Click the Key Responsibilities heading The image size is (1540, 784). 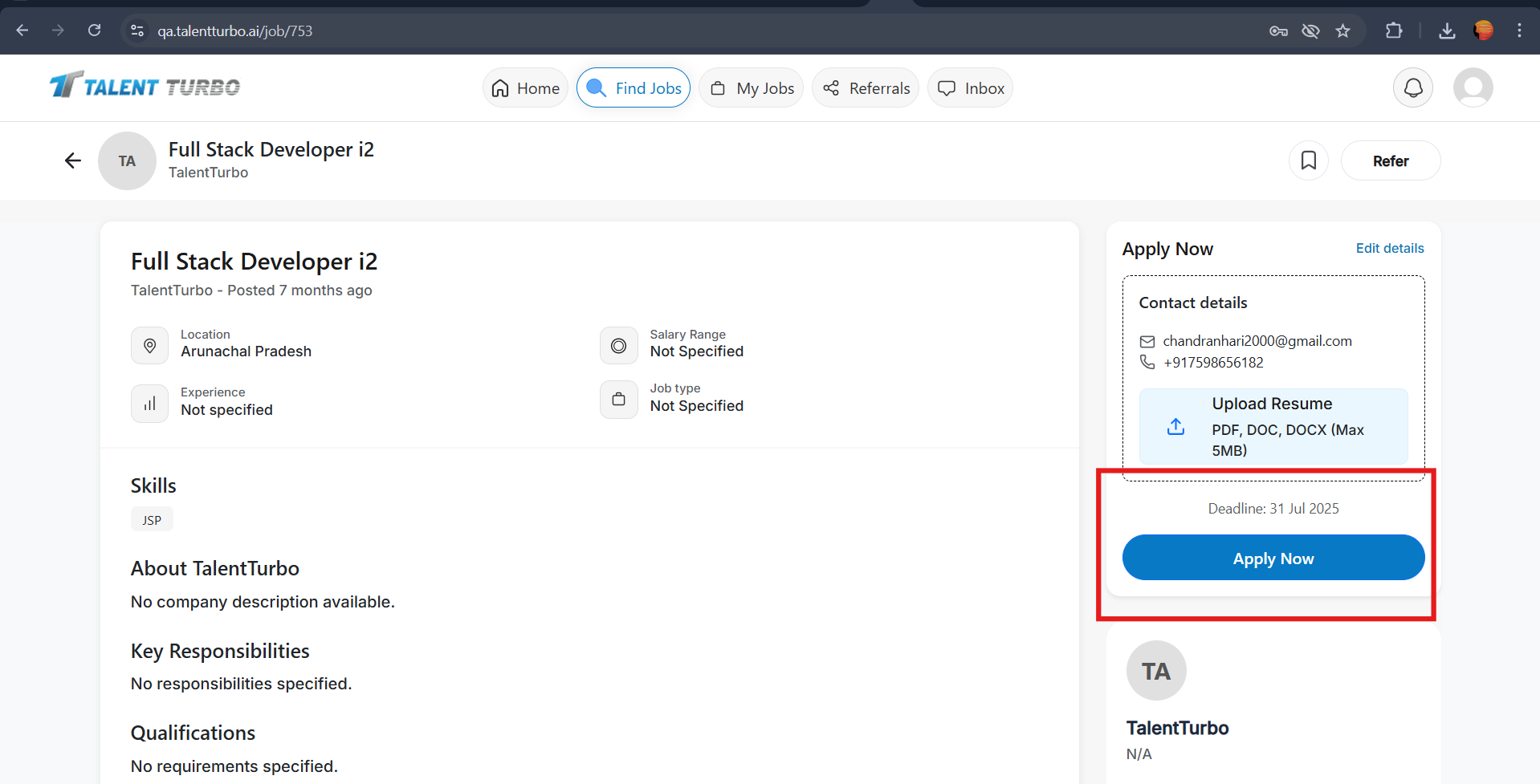click(x=220, y=651)
